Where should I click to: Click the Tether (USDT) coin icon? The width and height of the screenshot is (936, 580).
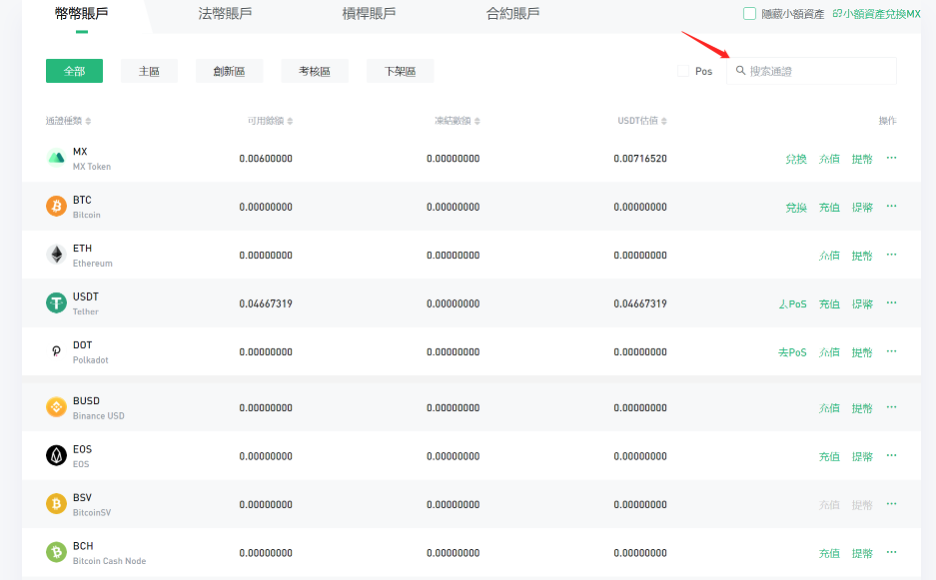pos(57,303)
